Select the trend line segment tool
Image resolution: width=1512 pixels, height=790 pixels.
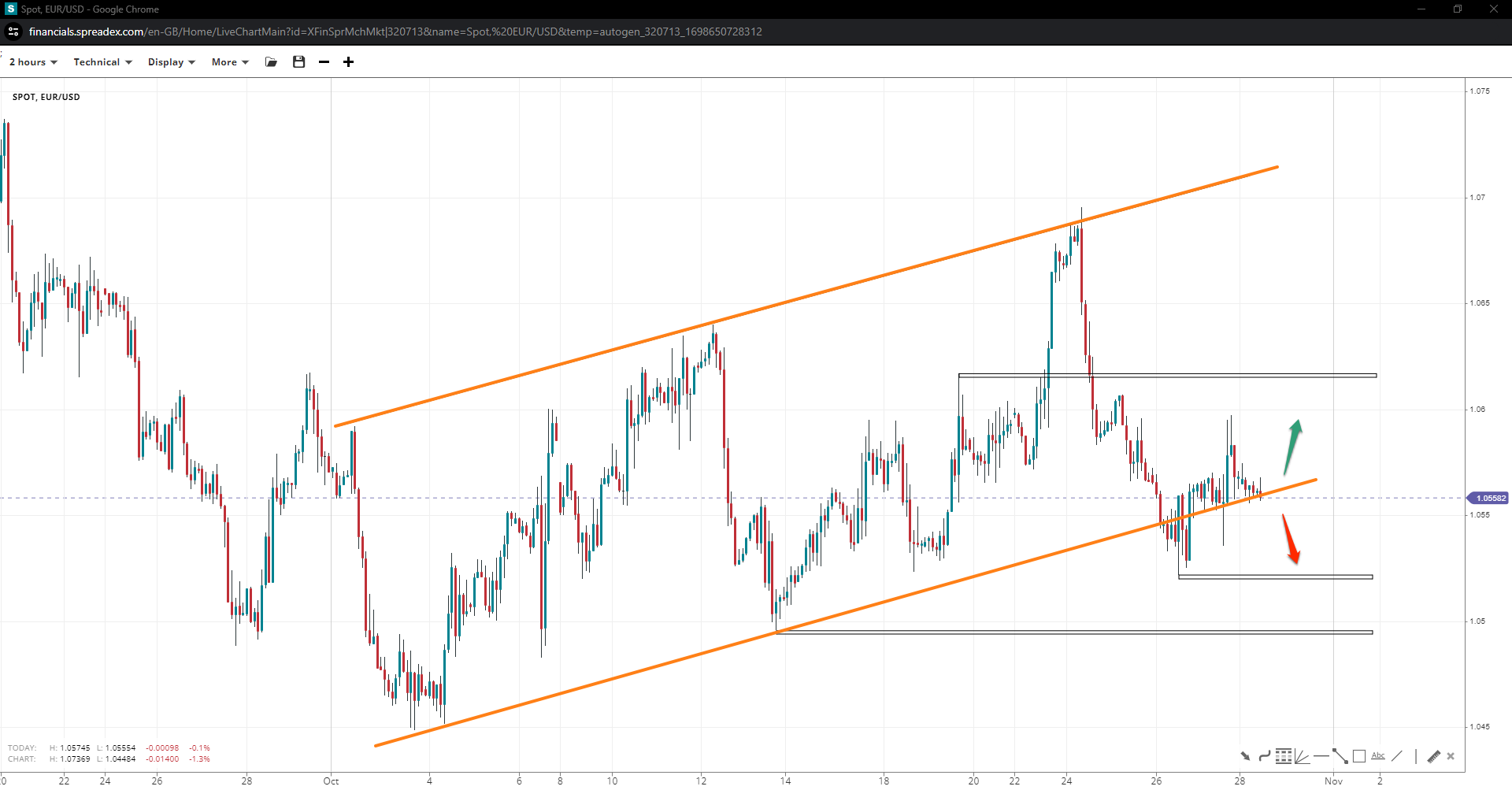coord(1340,756)
